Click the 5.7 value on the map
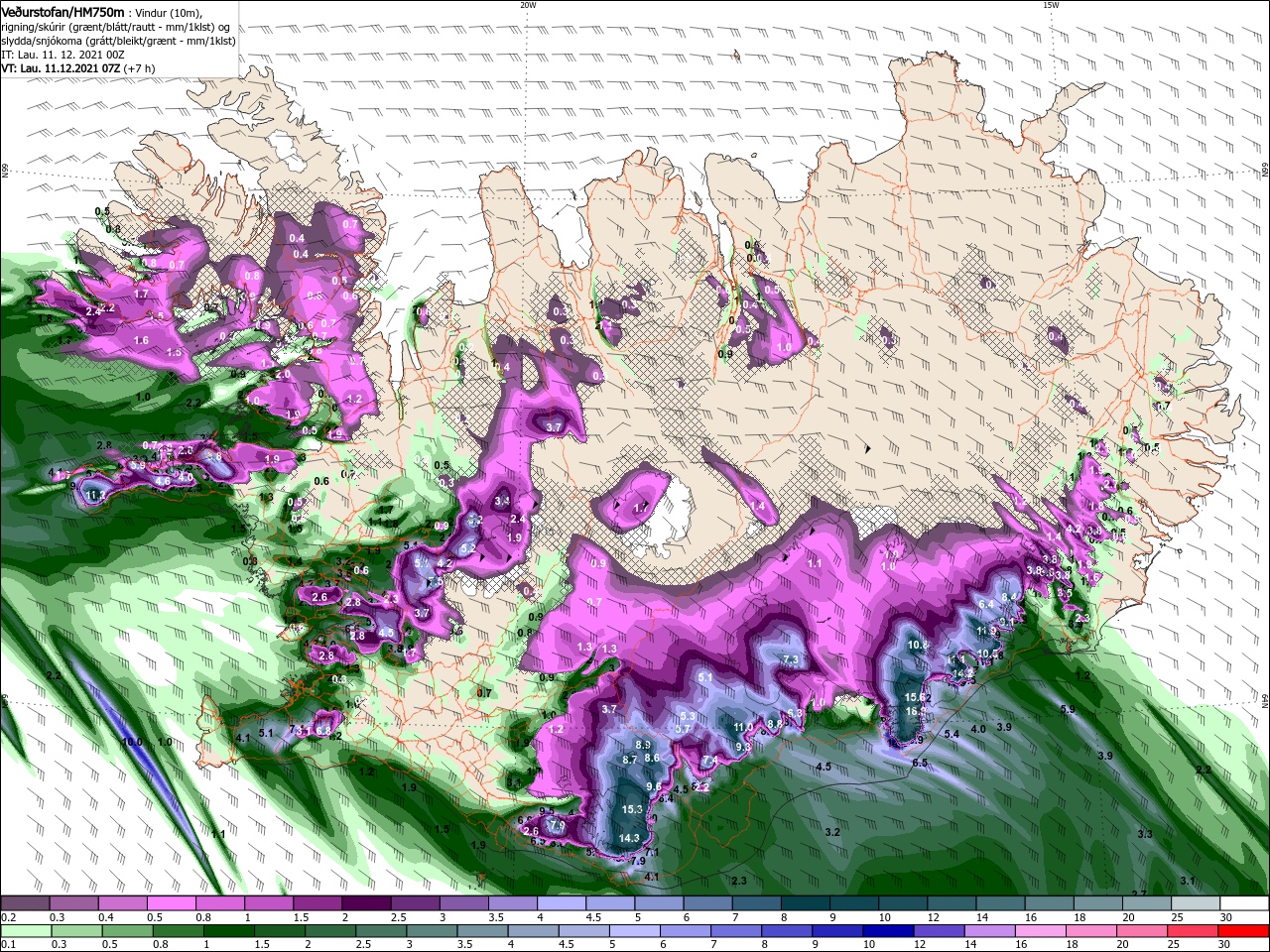 point(683,729)
